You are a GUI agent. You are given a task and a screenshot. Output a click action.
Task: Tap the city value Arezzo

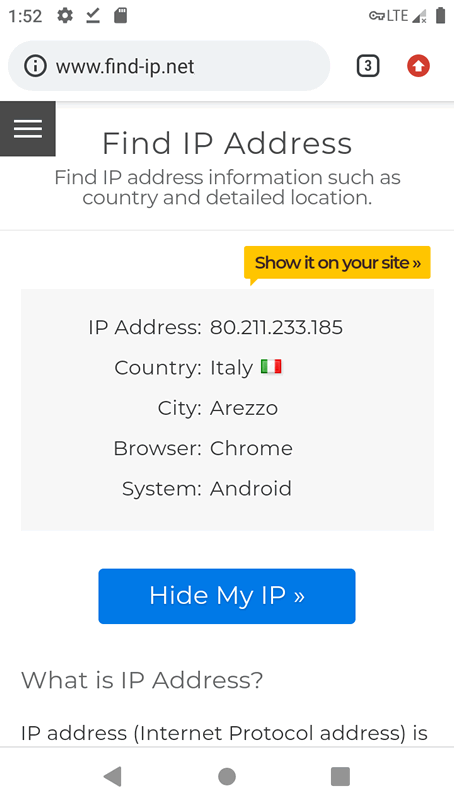pos(244,408)
